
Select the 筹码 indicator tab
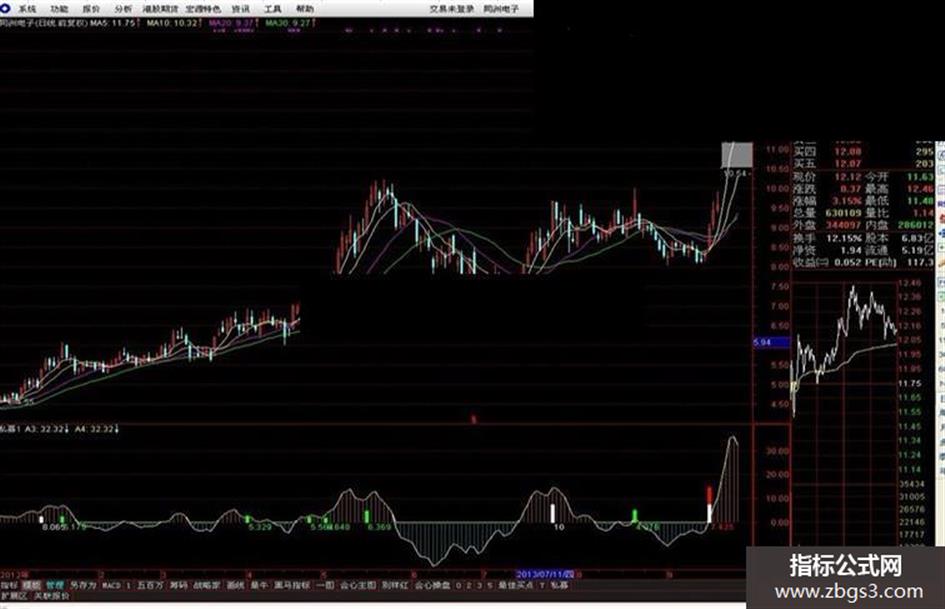(x=178, y=585)
